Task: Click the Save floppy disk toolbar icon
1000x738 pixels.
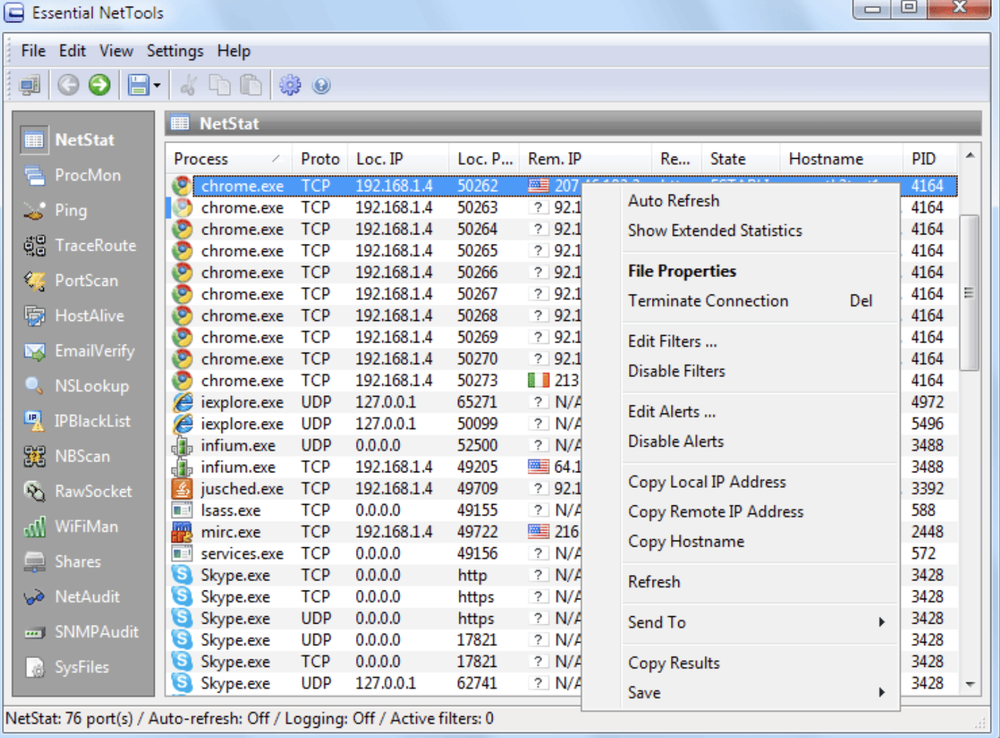Action: click(x=138, y=85)
